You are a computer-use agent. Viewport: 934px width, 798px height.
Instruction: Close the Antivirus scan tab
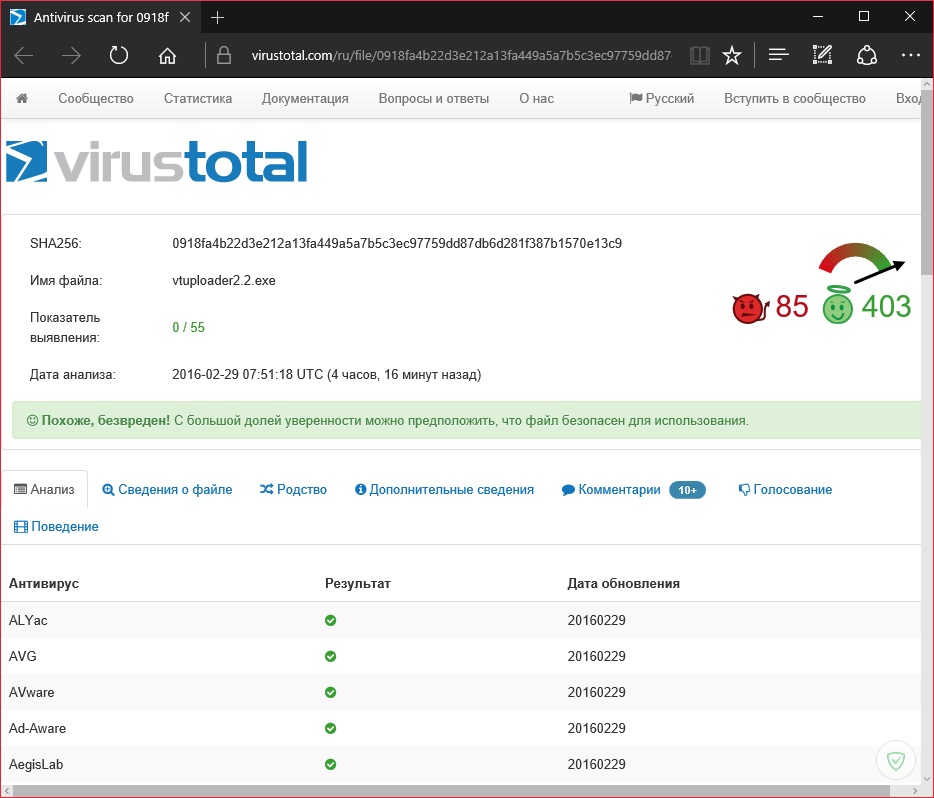pyautogui.click(x=185, y=17)
